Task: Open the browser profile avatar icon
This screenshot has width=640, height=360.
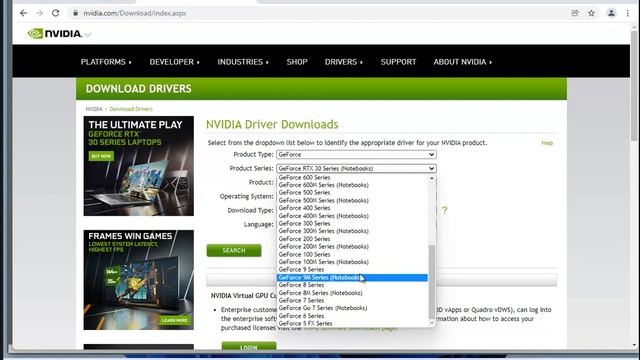Action: click(611, 13)
